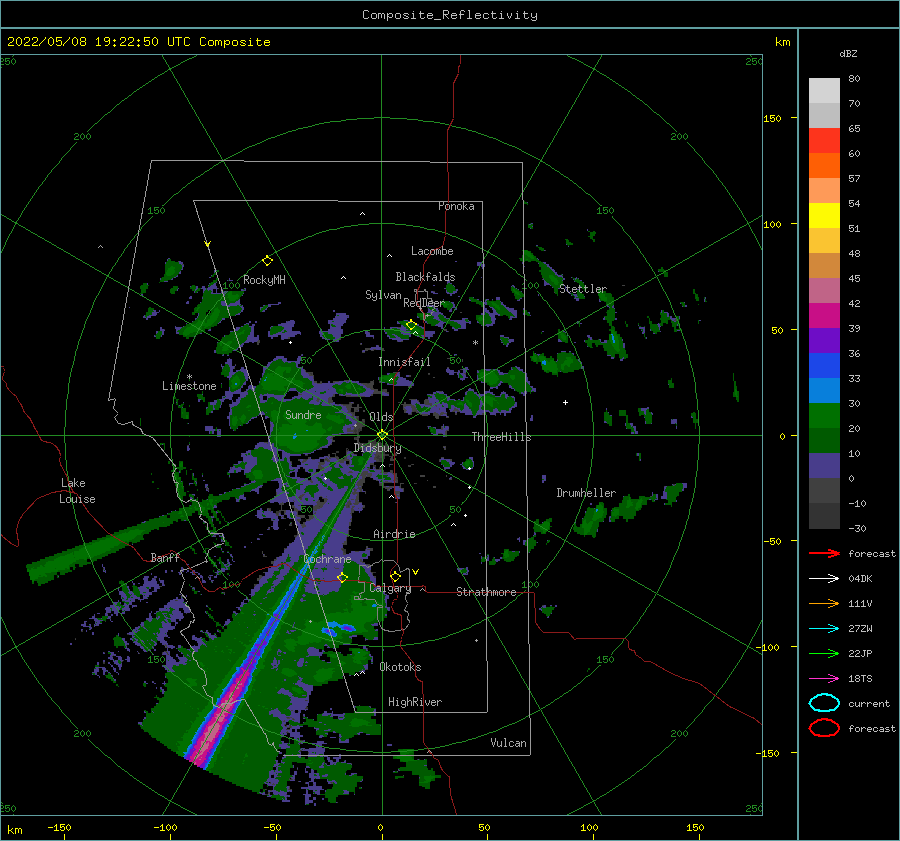
Task: Click the green 22JP arrow icon
Action: [824, 653]
